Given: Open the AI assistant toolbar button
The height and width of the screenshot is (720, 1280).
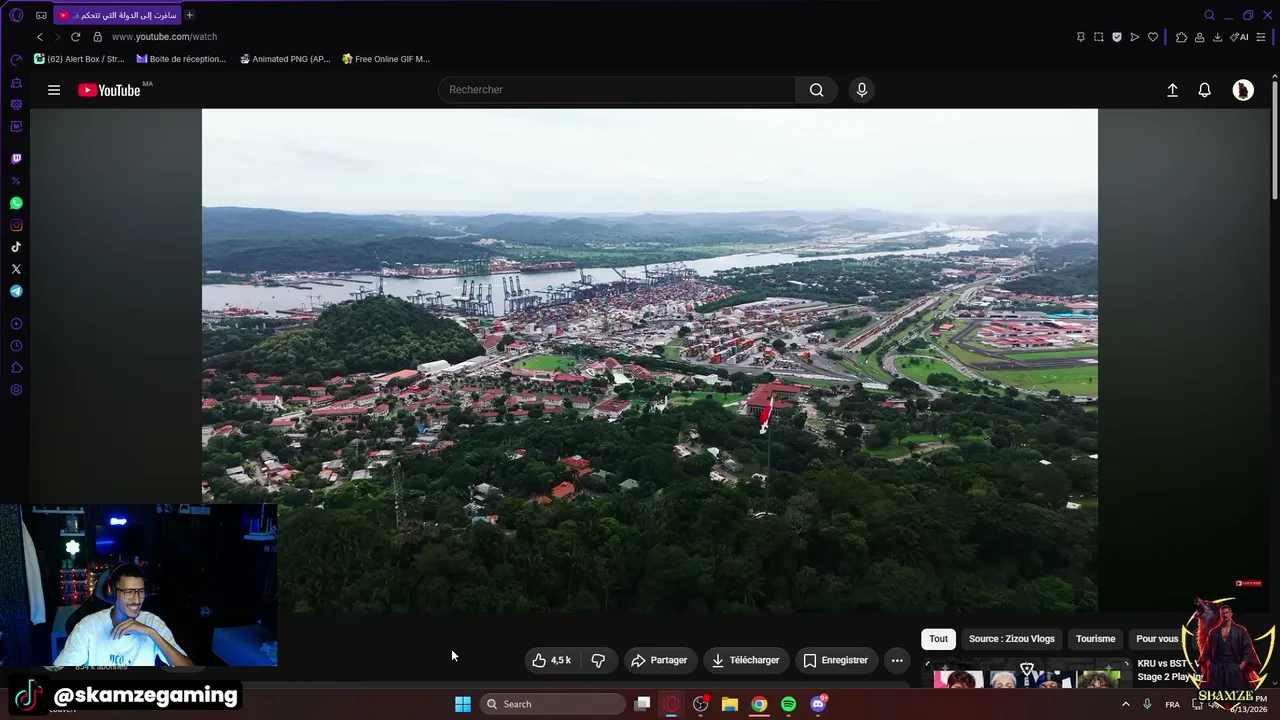Looking at the screenshot, I should [1239, 37].
